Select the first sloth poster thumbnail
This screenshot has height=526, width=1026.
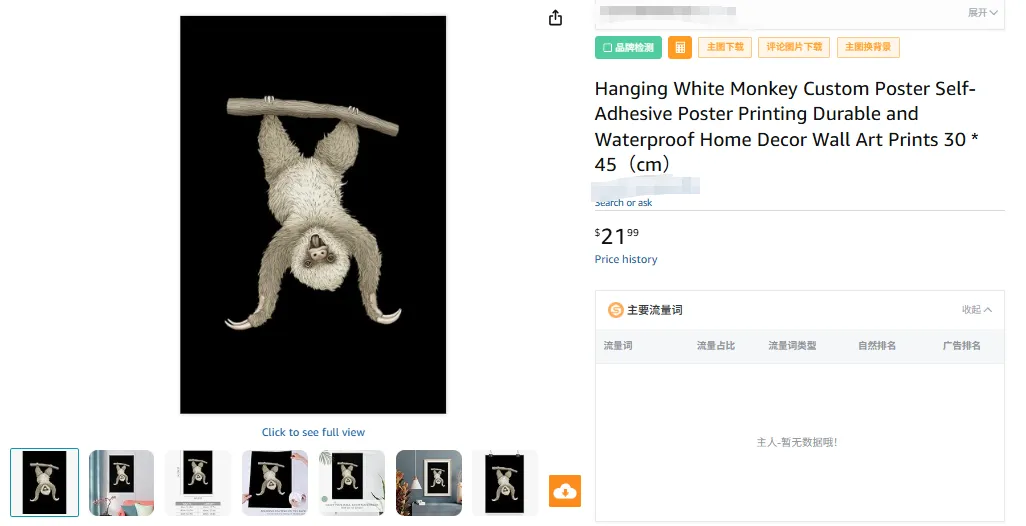click(44, 483)
